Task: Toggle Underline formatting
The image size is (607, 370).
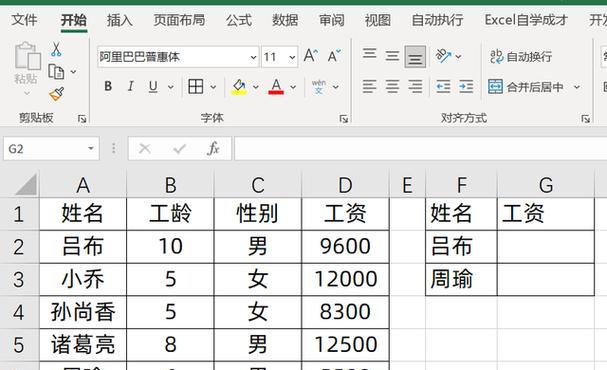Action: (x=153, y=87)
